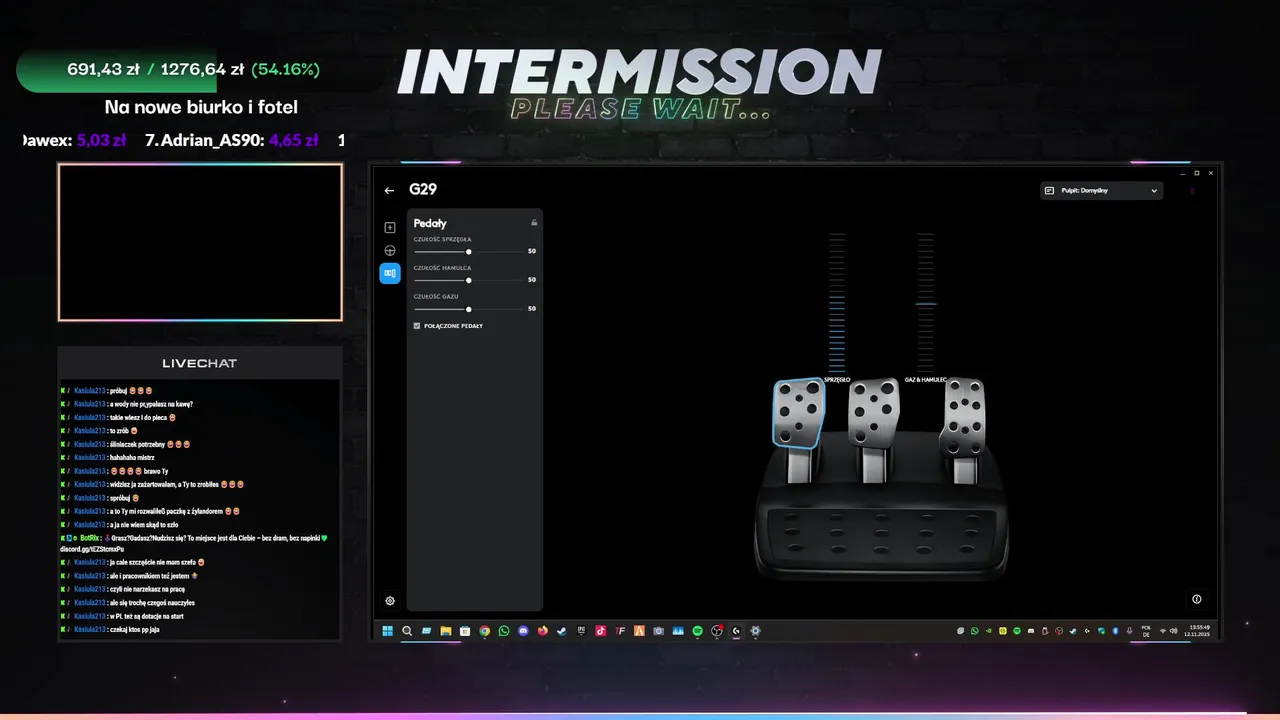The width and height of the screenshot is (1280, 720).
Task: Open the Windows Start menu
Action: (x=387, y=631)
